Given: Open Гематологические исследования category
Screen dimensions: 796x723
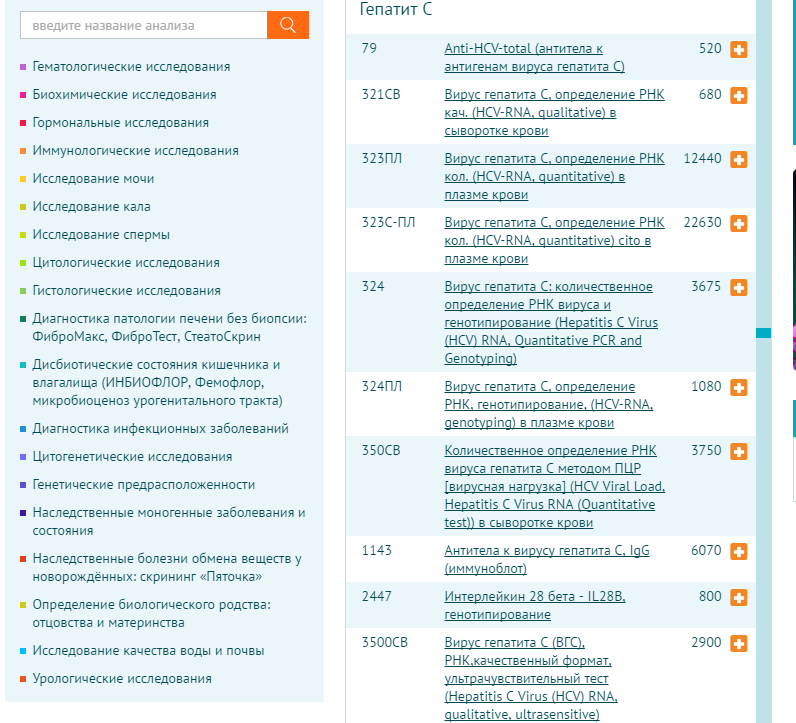Looking at the screenshot, I should click(131, 67).
